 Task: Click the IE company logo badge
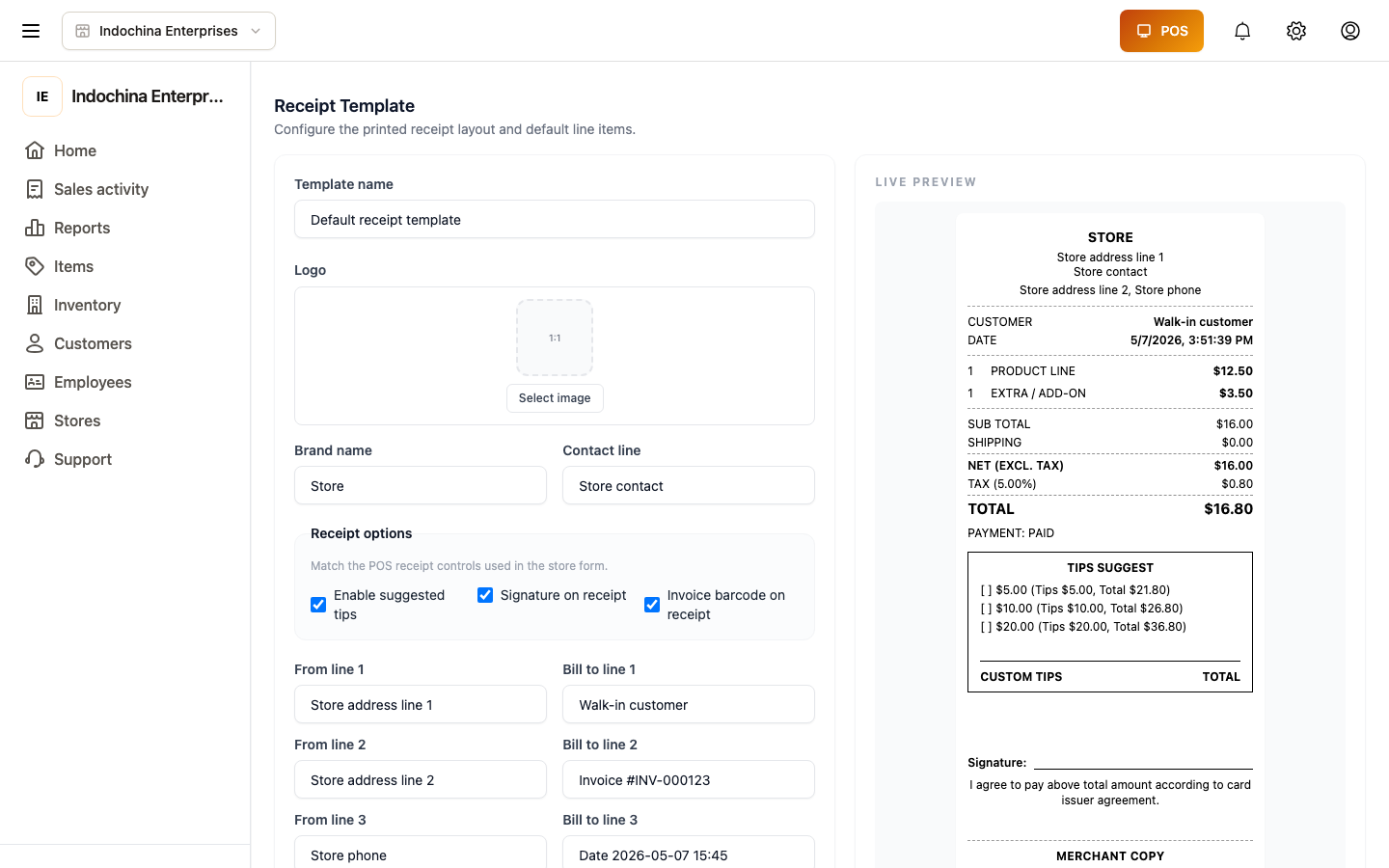[x=42, y=96]
